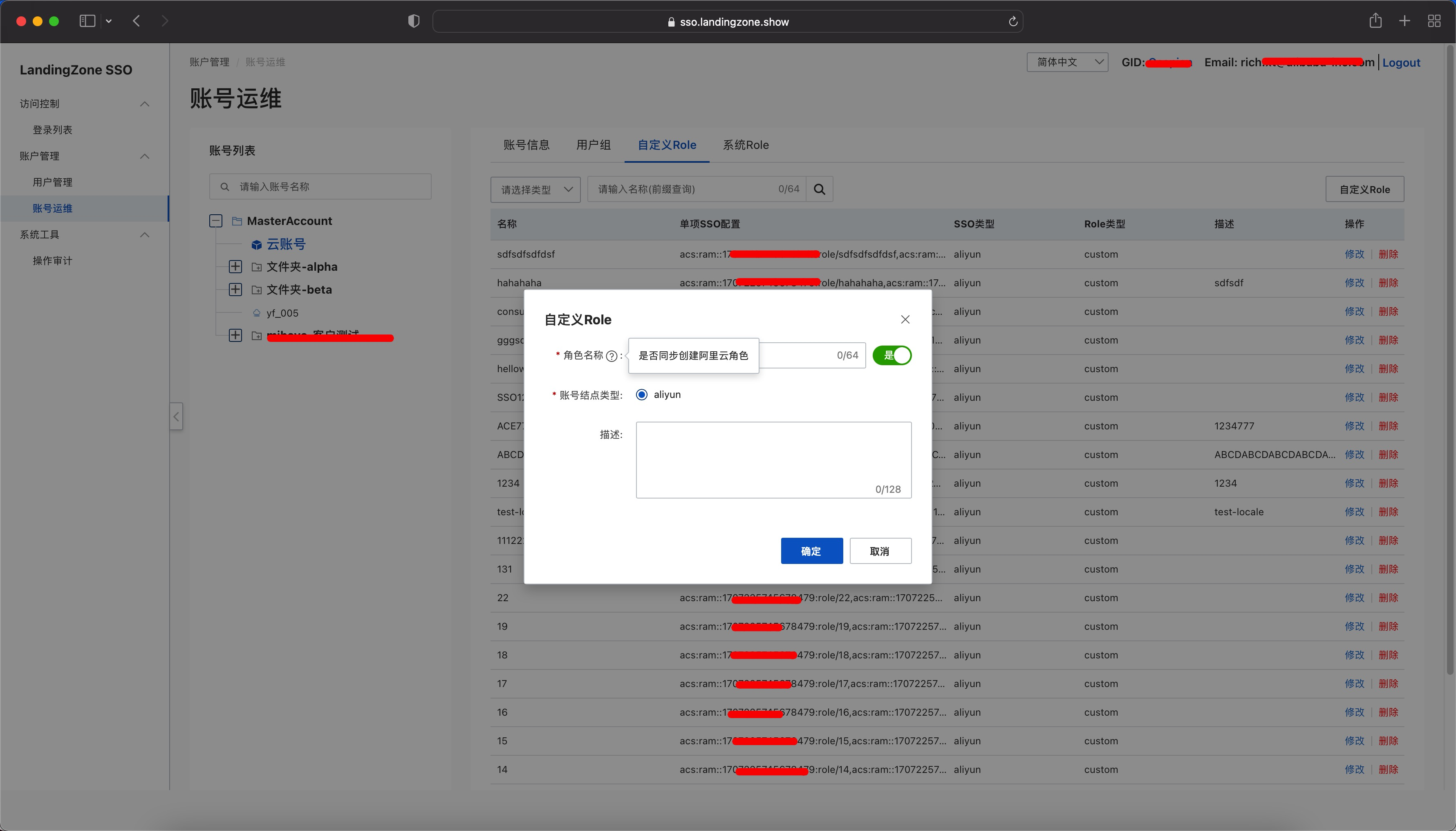This screenshot has width=1456, height=831.
Task: Close the 自定义Role dialog with the X icon
Action: [x=905, y=320]
